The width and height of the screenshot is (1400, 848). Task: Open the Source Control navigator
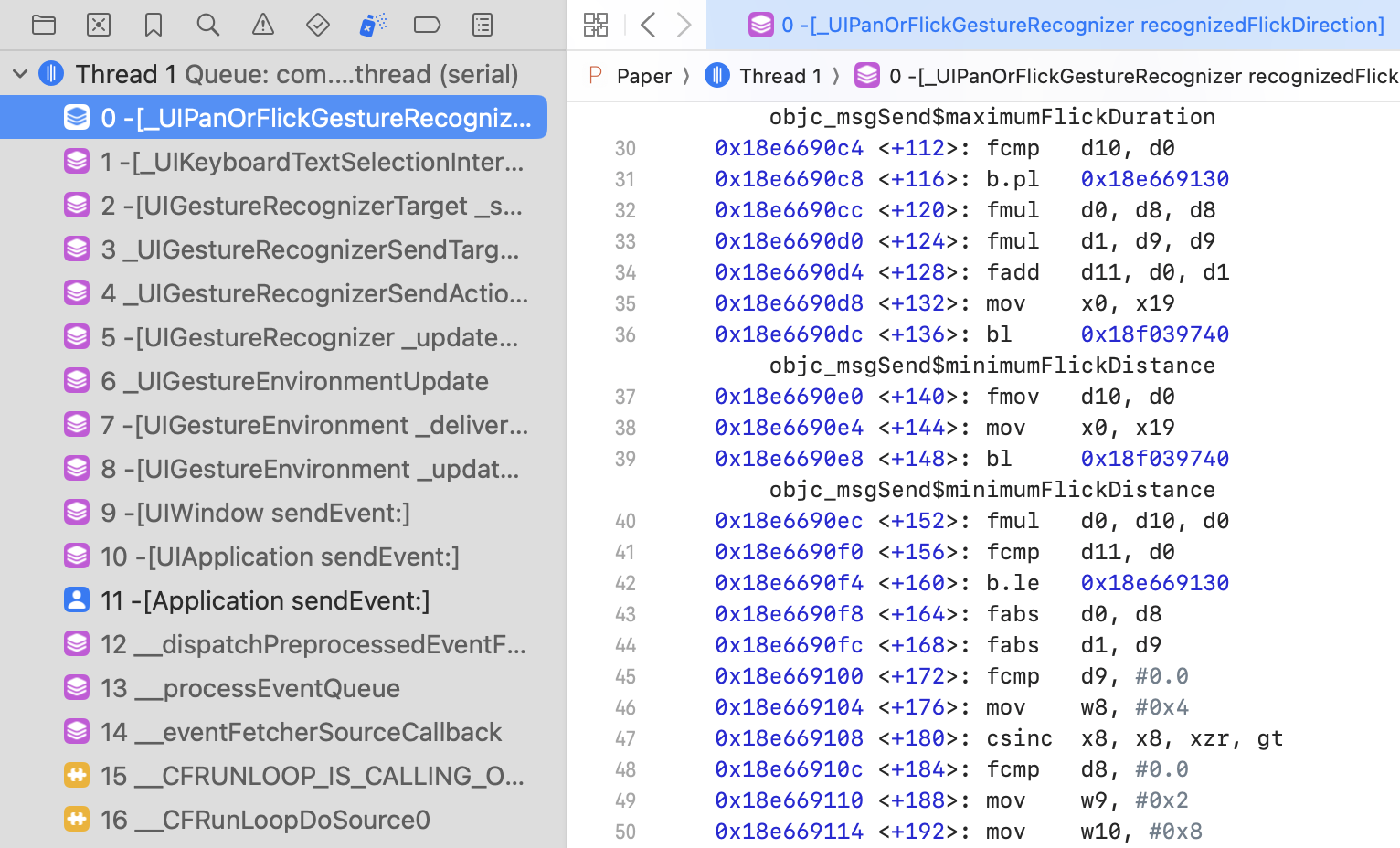click(x=99, y=25)
